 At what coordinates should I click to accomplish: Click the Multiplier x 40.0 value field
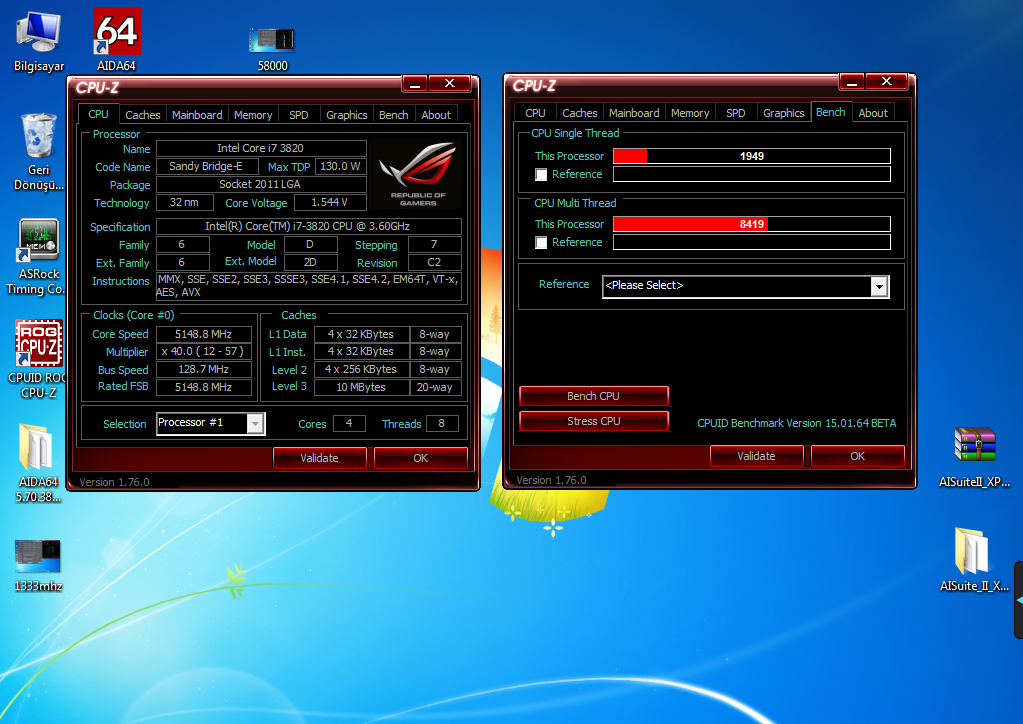pos(204,352)
